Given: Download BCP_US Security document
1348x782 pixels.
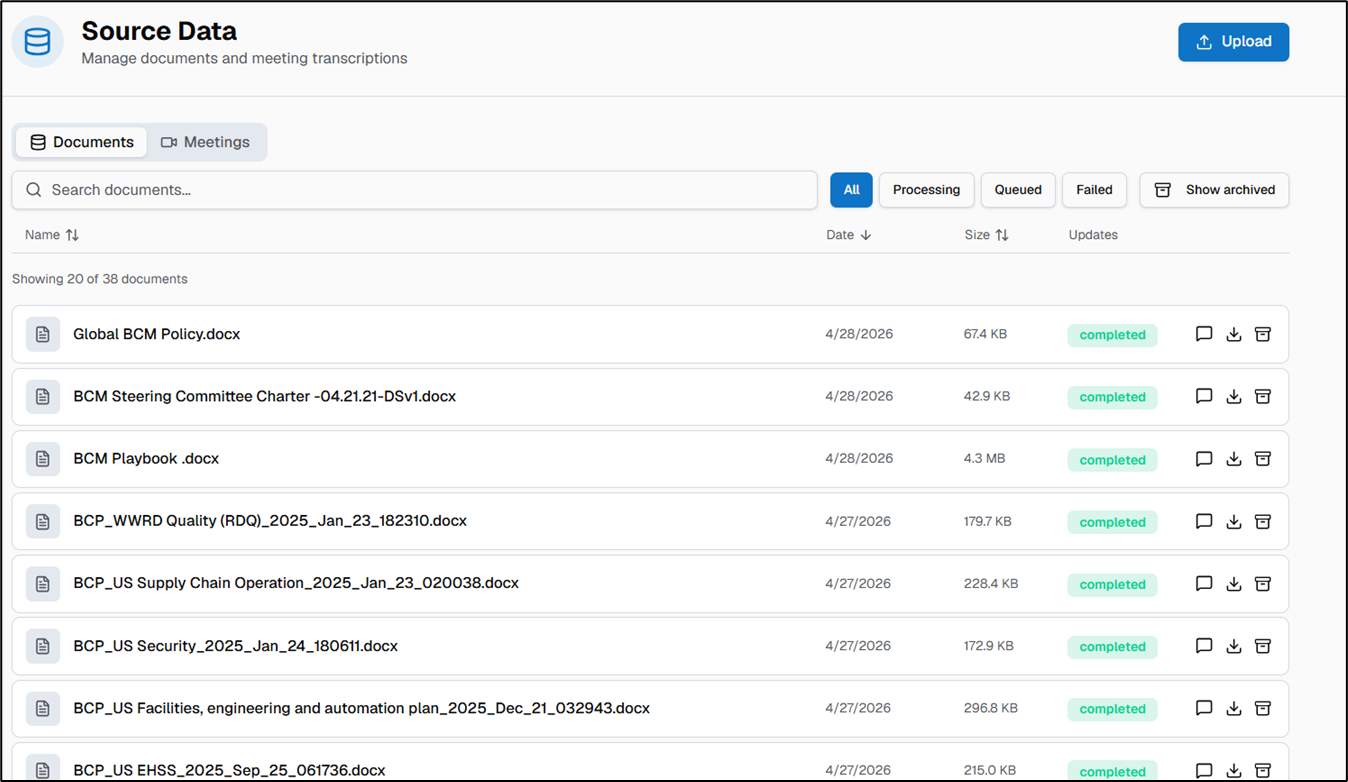Looking at the screenshot, I should 1234,646.
